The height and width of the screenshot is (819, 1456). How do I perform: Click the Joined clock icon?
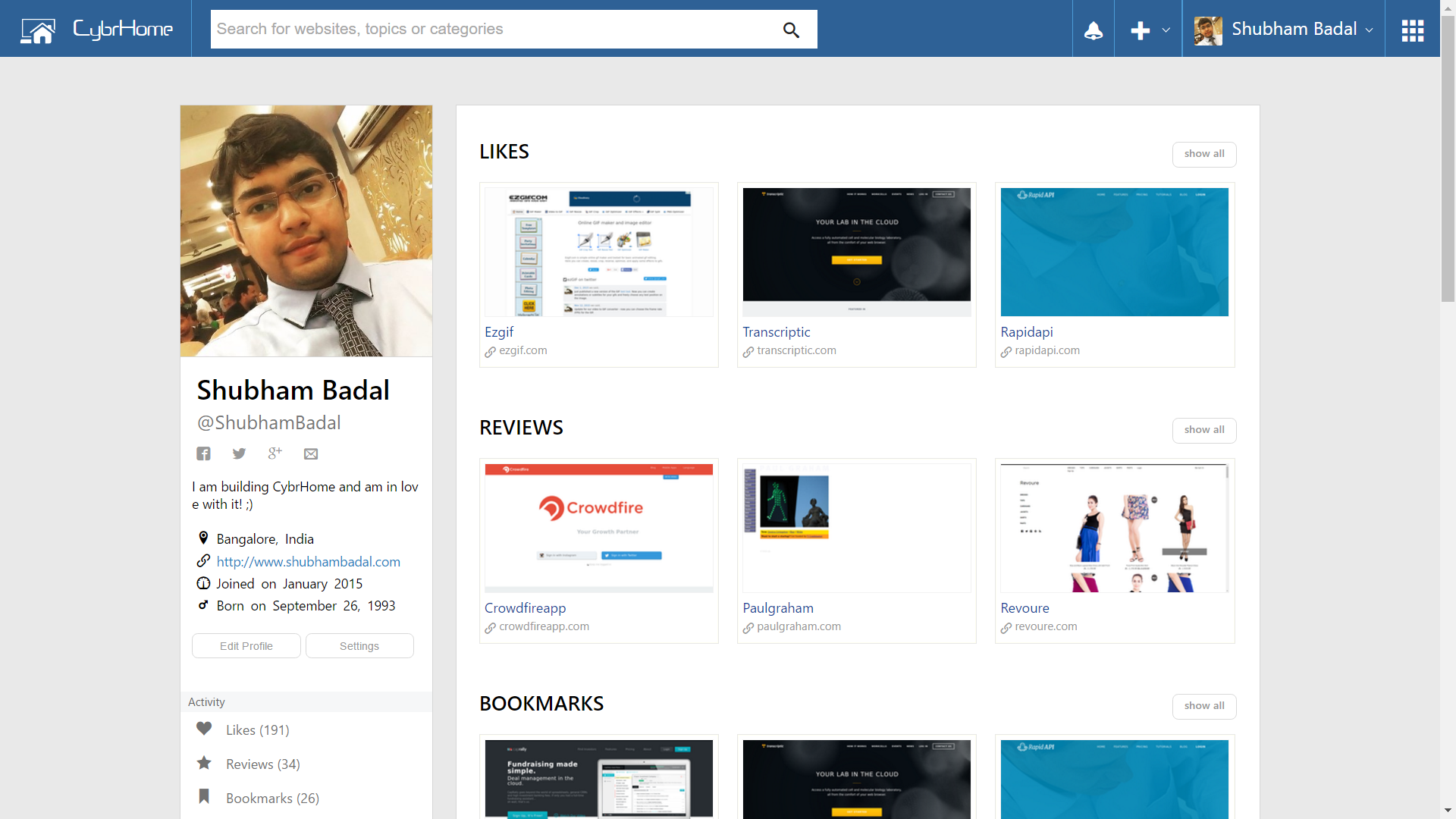pyautogui.click(x=203, y=583)
